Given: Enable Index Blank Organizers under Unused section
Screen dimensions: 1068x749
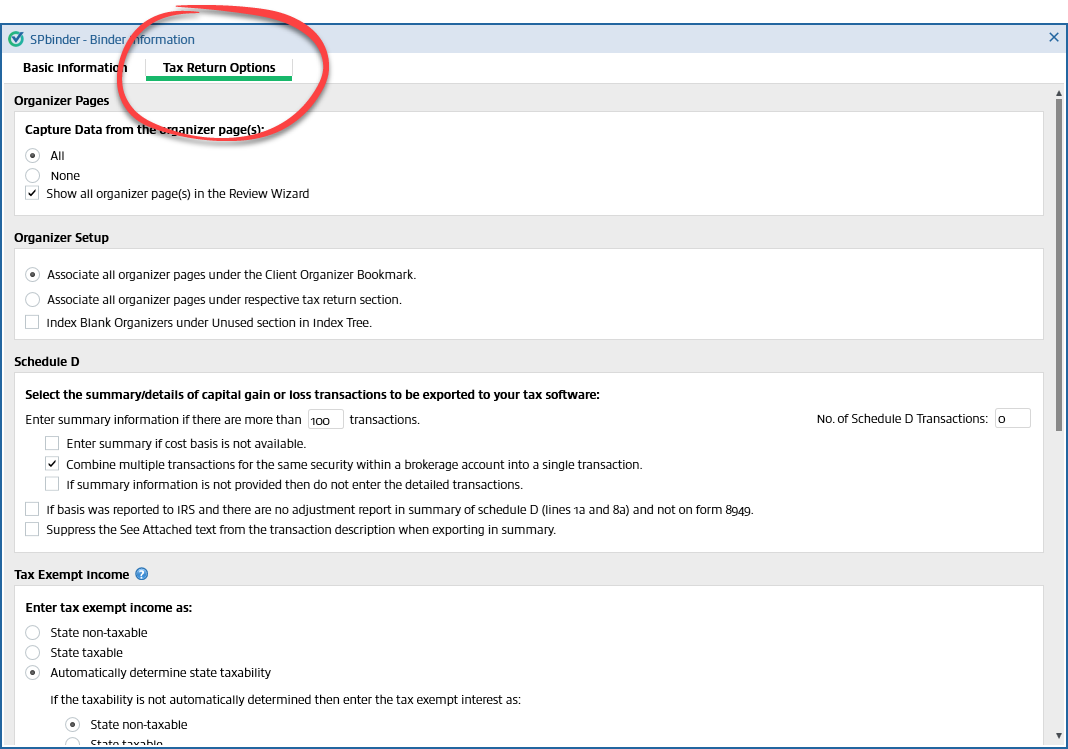Looking at the screenshot, I should point(31,322).
